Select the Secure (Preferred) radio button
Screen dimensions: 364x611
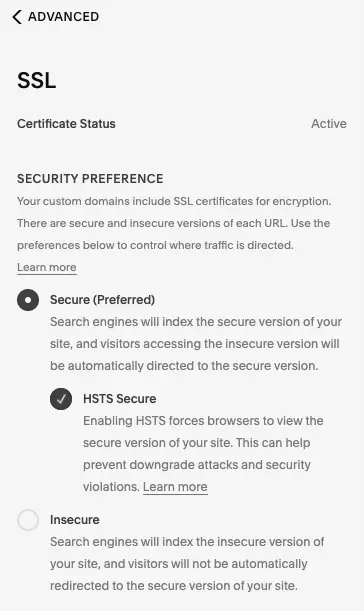pos(28,300)
